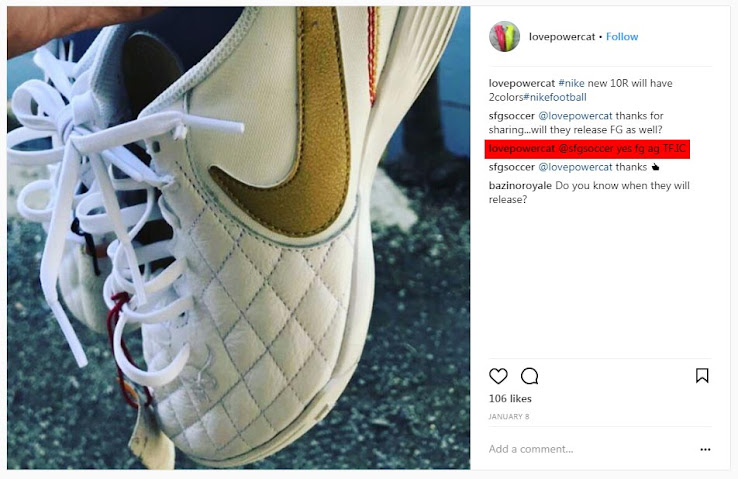The width and height of the screenshot is (738, 479).
Task: Open first sfgsoccer commenter username
Action: [512, 116]
